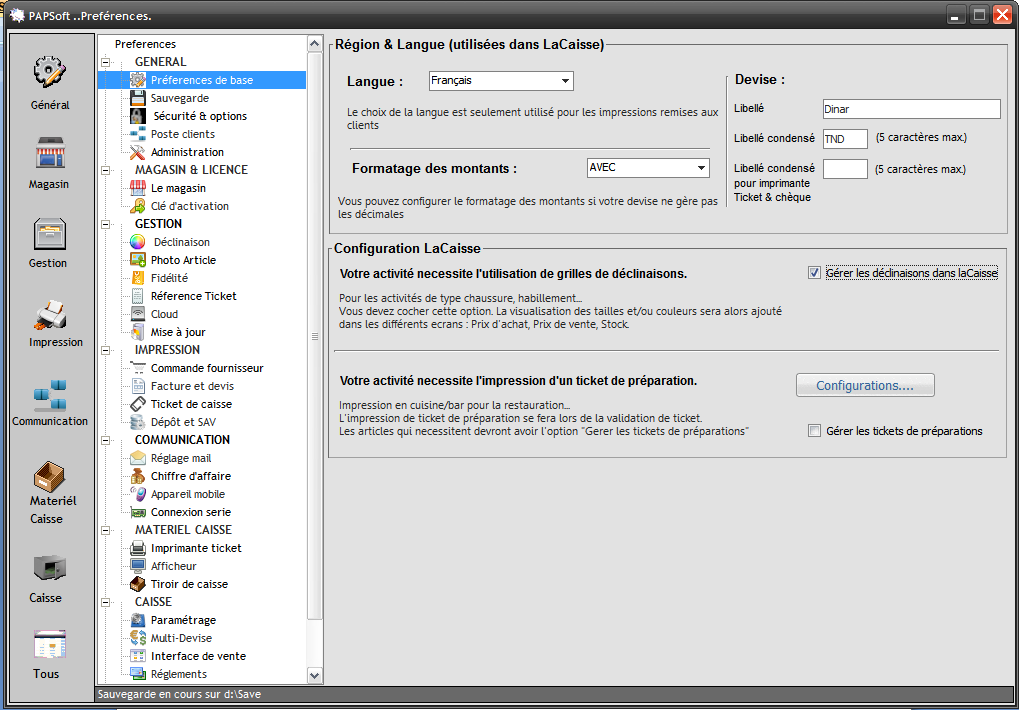Click the Impression printer icon
Screen dimensions: 1019x710
click(x=50, y=314)
